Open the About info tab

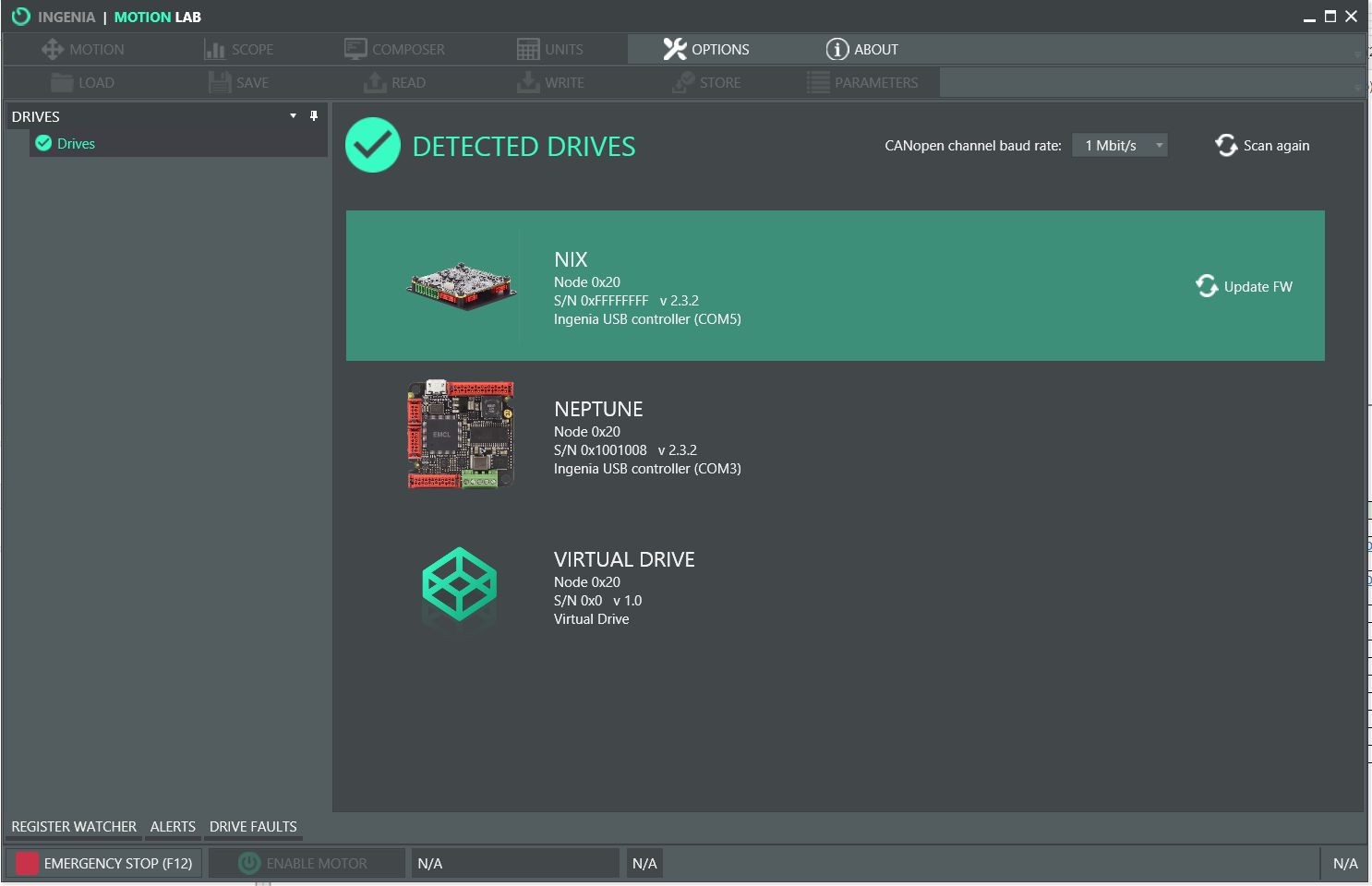861,50
